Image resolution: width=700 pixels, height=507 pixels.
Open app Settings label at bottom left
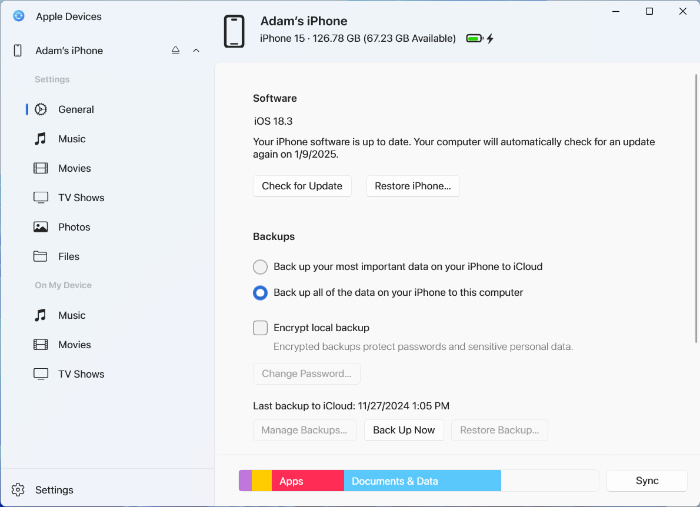(54, 490)
